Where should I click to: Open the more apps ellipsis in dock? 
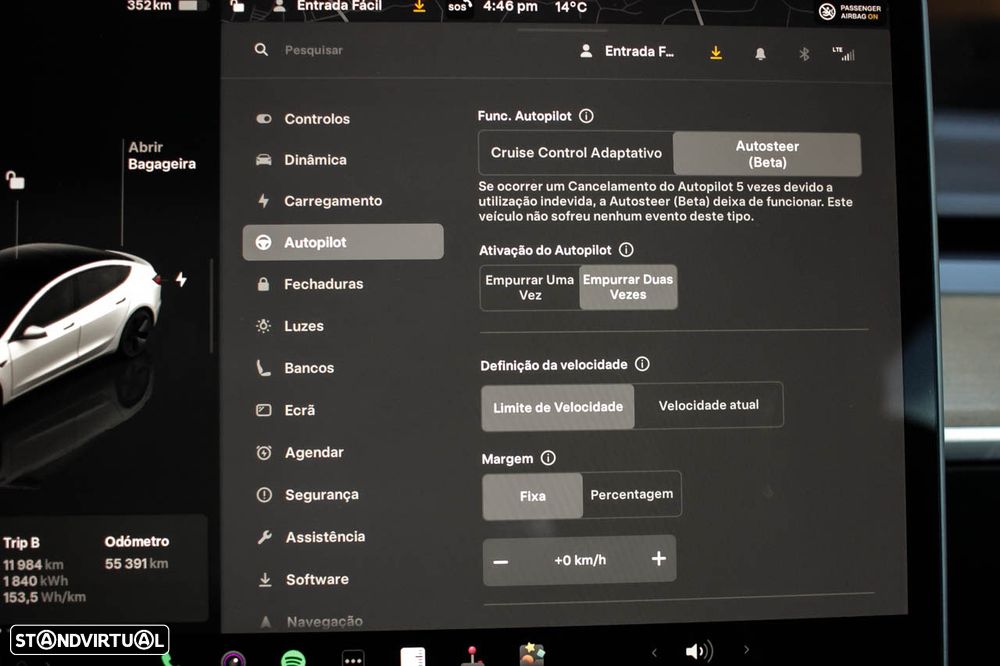353,659
